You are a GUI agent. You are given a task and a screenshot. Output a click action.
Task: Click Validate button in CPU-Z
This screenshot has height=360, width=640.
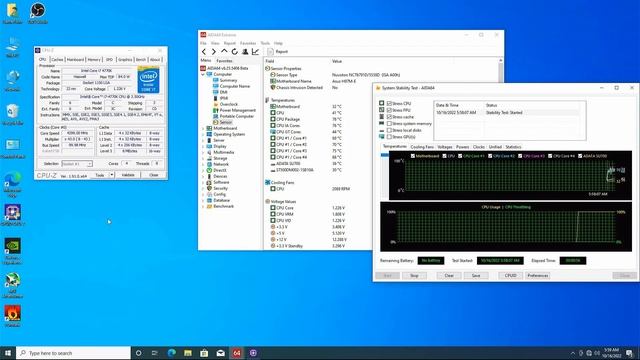(128, 175)
